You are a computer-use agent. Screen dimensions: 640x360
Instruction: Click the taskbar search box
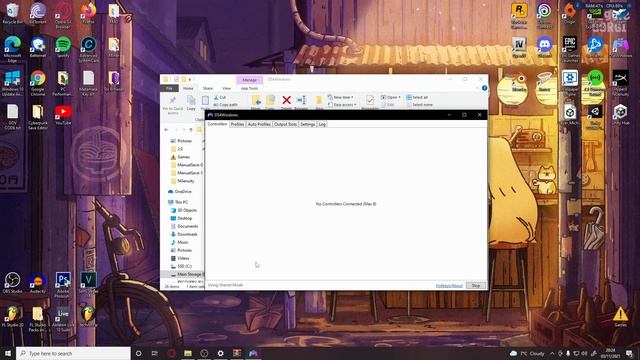(73, 353)
